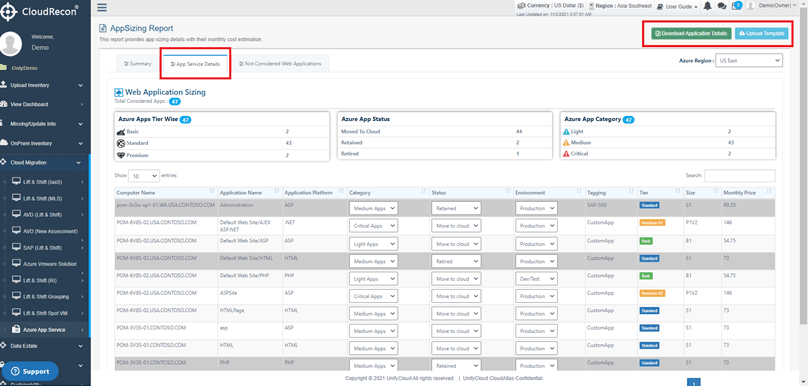808x386 pixels.
Task: Open Lift & Shift (IaaS) item
Action: [47, 182]
